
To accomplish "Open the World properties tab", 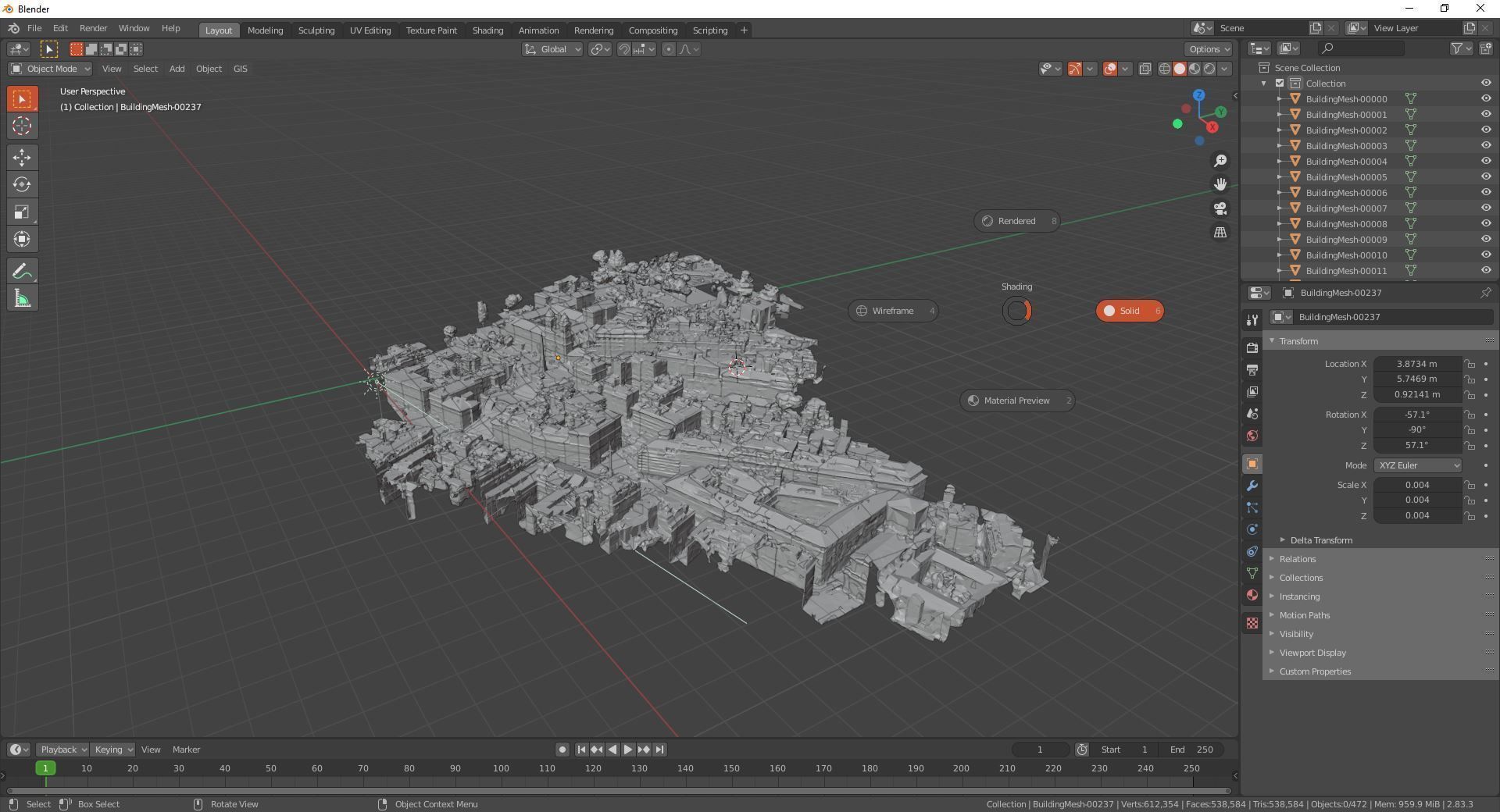I will point(1252,436).
